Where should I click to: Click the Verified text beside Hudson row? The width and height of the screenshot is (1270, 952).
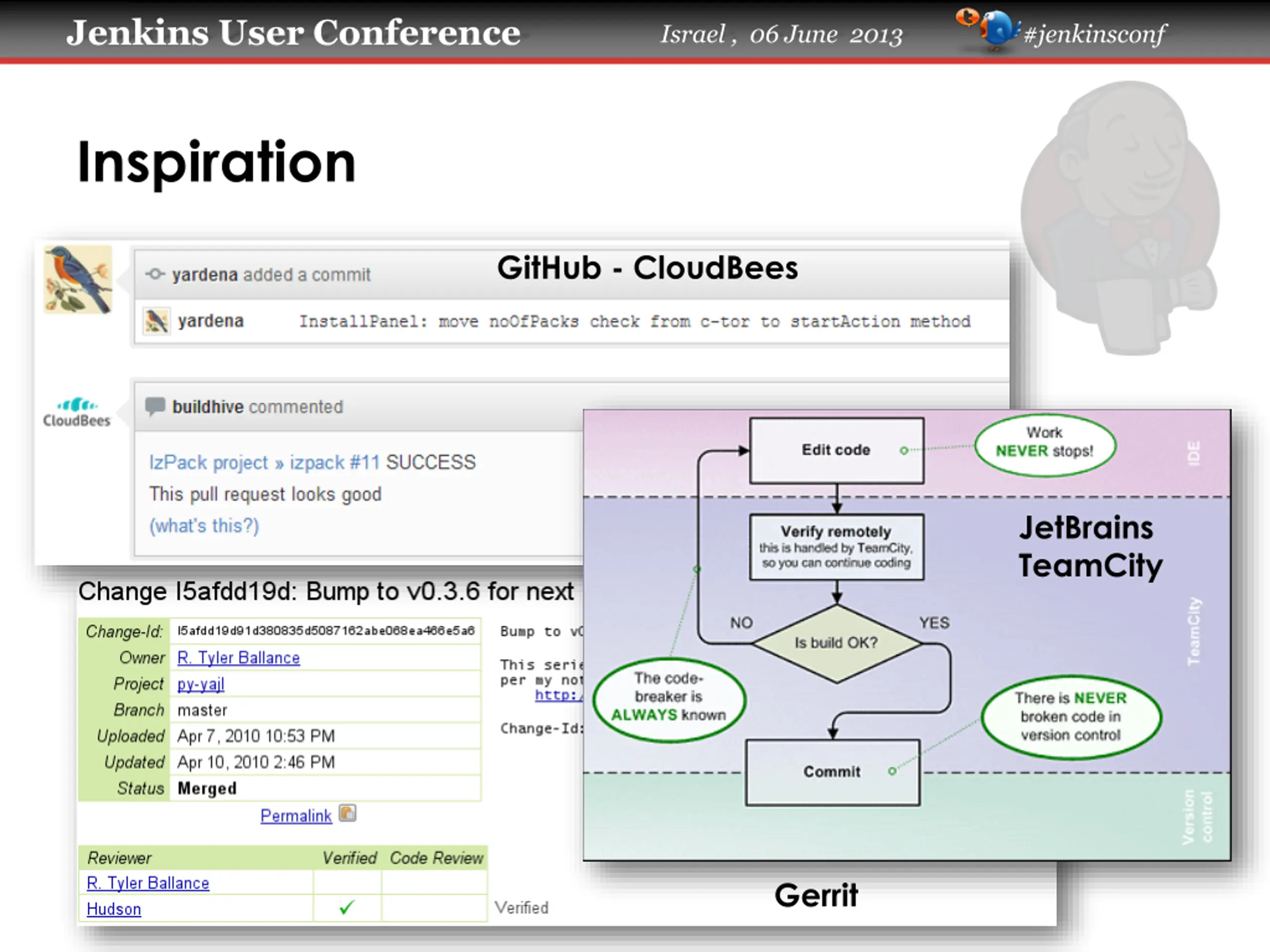tap(521, 908)
